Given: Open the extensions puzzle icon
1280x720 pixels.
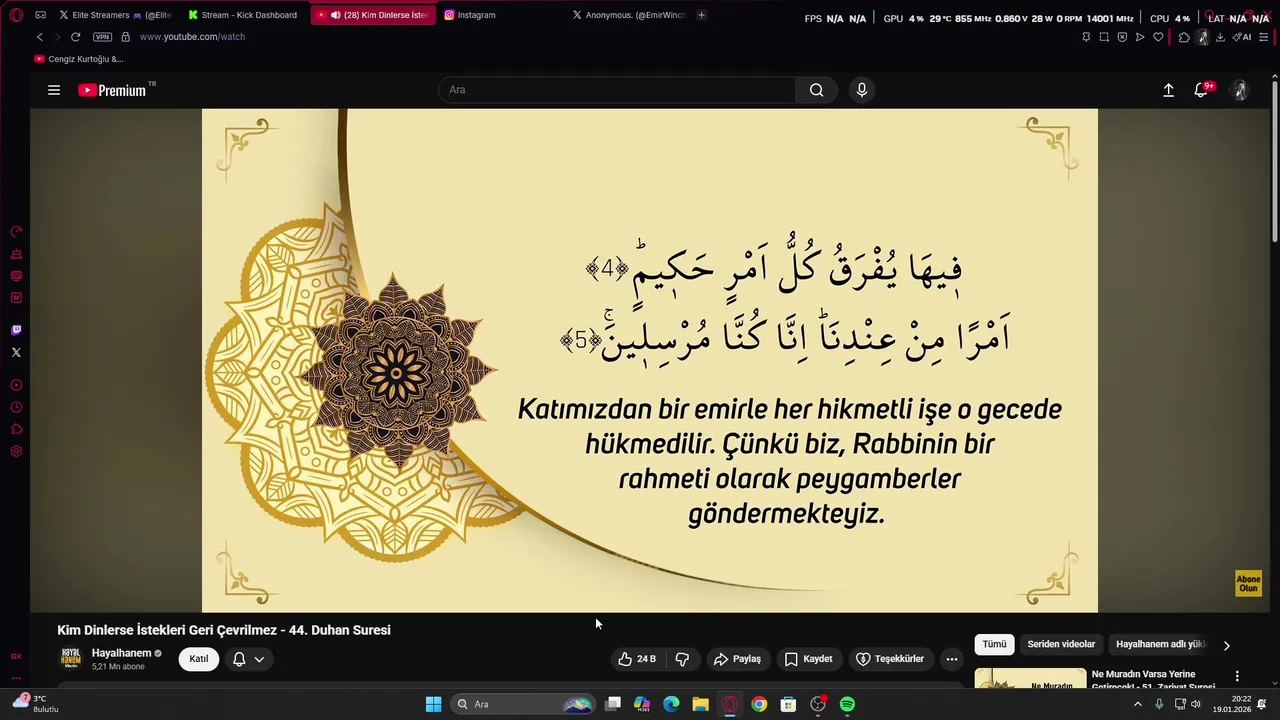Looking at the screenshot, I should click(1184, 37).
